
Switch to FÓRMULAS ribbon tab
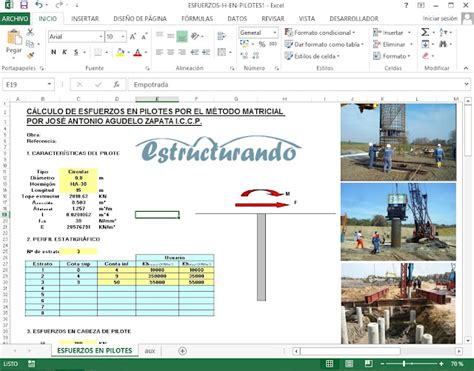point(197,19)
